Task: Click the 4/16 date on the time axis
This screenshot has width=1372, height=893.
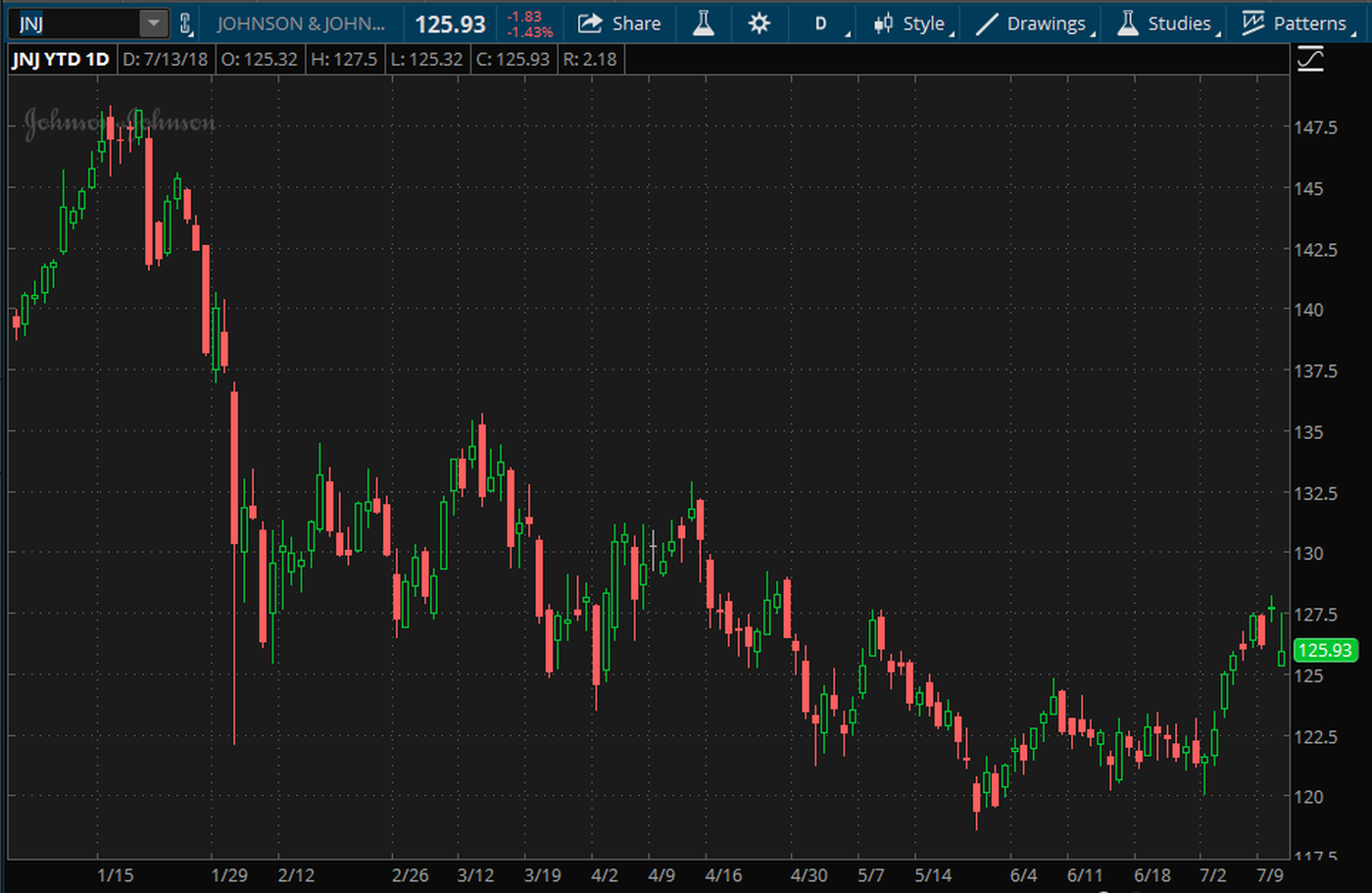Action: coord(723,875)
